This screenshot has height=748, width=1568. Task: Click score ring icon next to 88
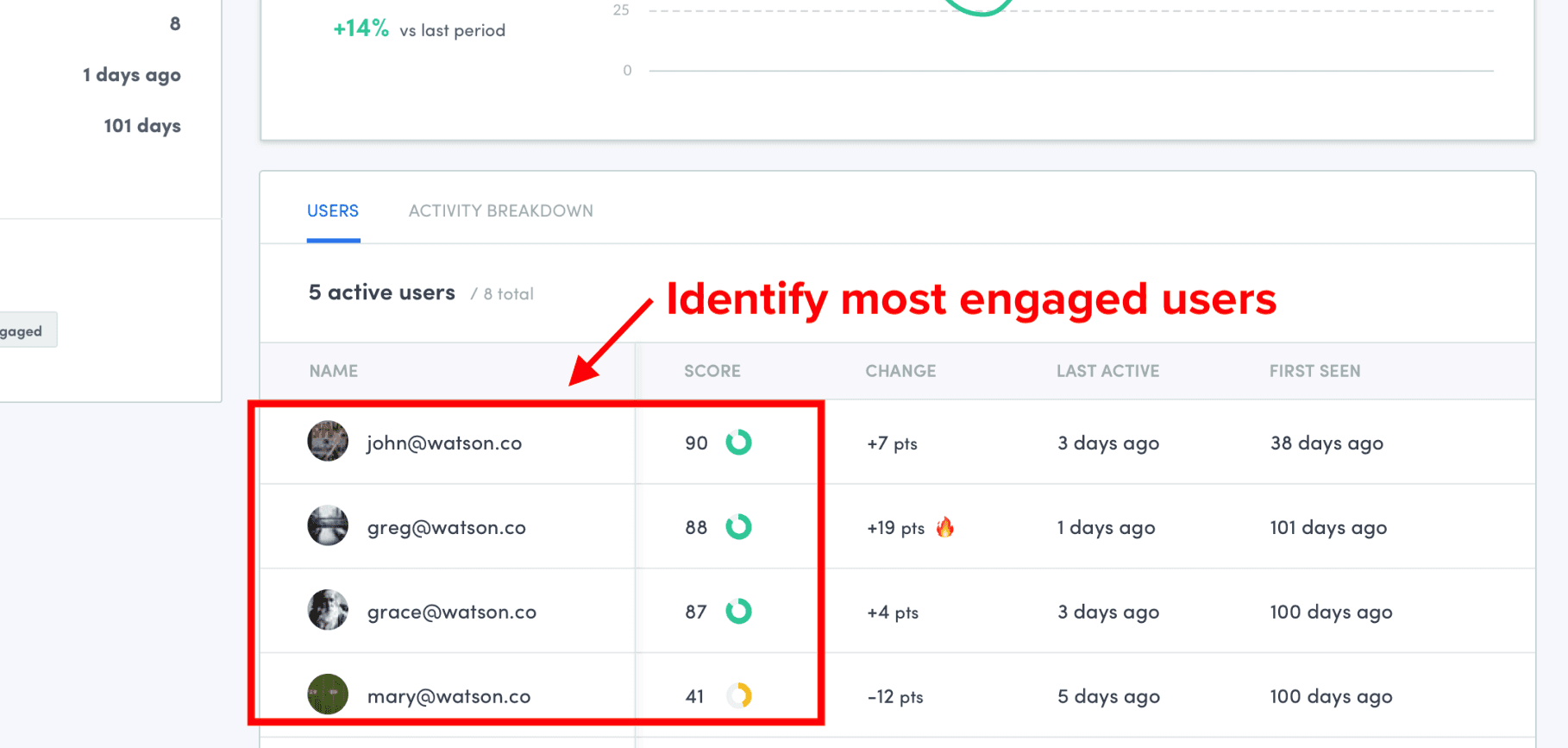tap(738, 527)
